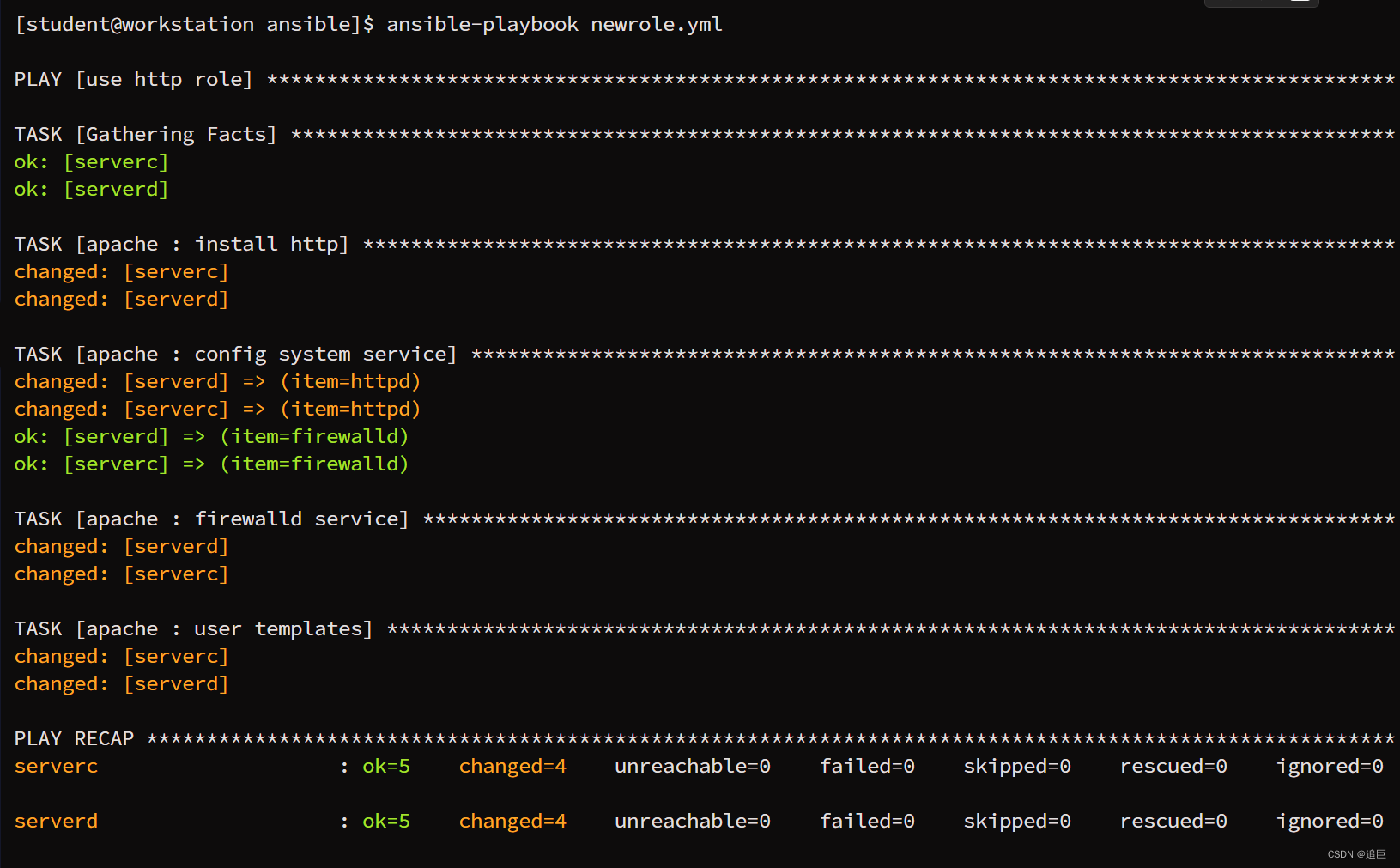Click "failed=0" in the serverc recap row
This screenshot has width=1400, height=868.
click(867, 767)
